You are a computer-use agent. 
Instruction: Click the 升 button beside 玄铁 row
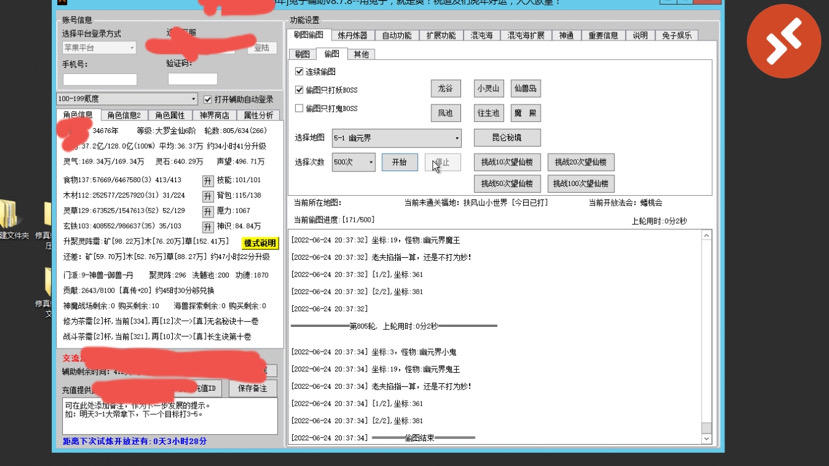tap(207, 227)
